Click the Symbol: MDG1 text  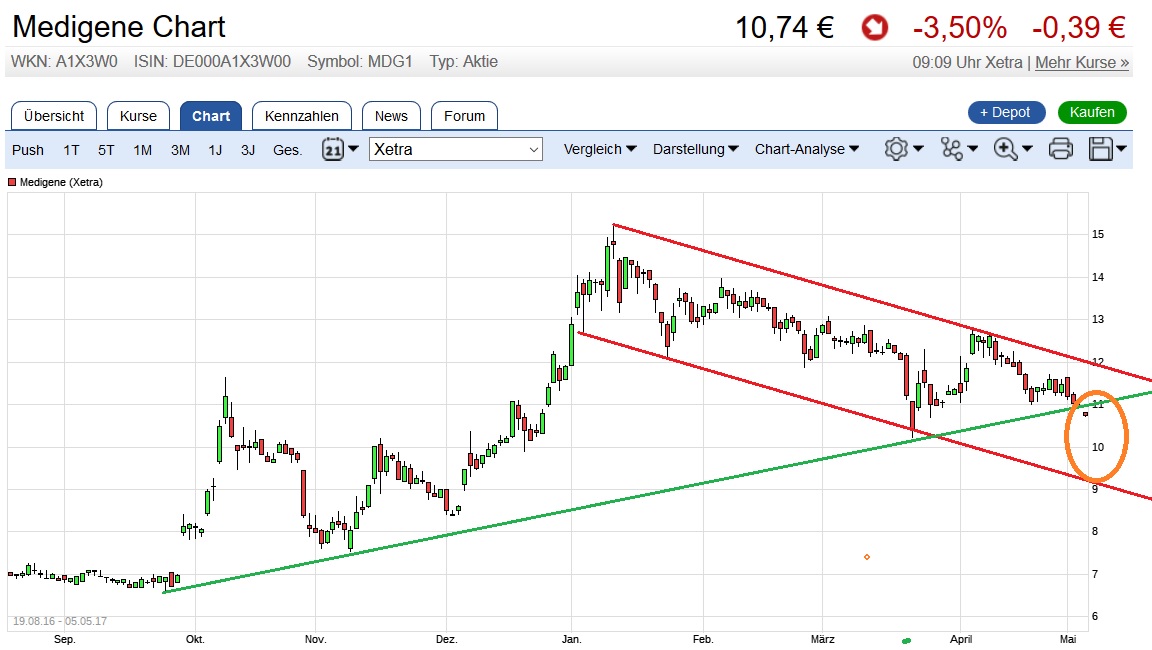tap(360, 62)
